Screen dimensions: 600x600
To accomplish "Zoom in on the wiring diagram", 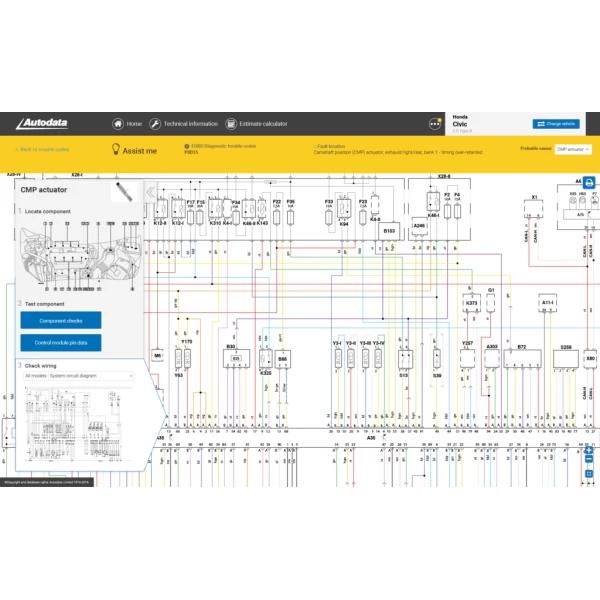I will [x=589, y=450].
